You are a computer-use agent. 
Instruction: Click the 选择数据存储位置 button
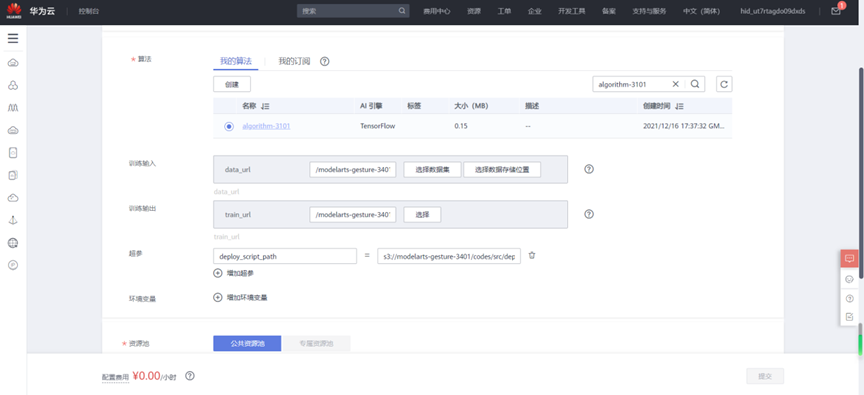[x=502, y=170]
